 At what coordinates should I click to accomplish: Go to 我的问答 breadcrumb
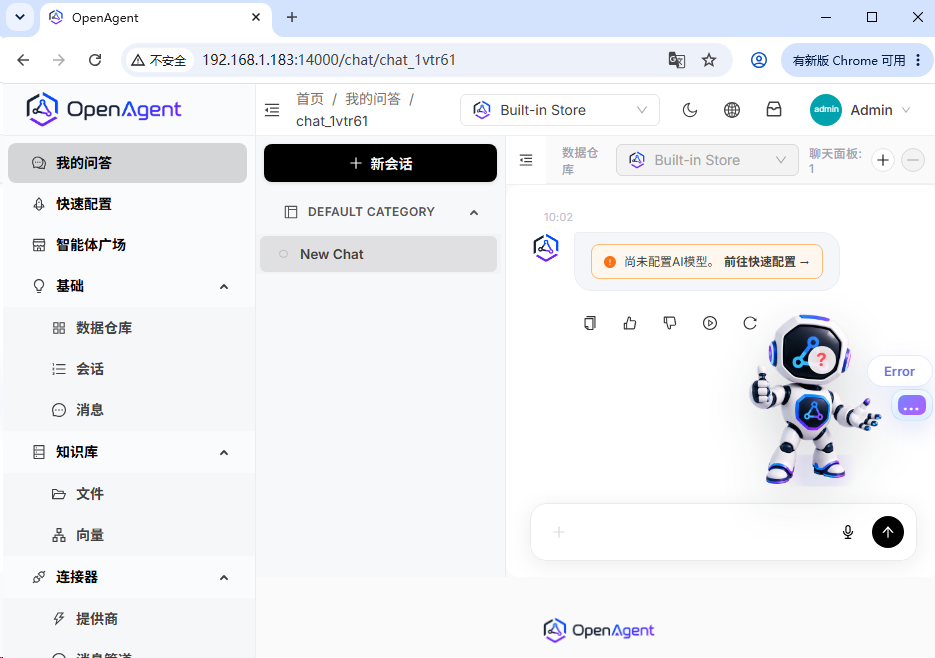point(373,99)
